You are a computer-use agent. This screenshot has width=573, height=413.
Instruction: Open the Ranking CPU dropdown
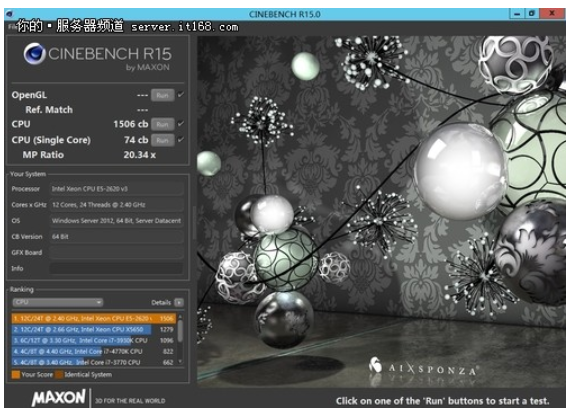[x=58, y=302]
